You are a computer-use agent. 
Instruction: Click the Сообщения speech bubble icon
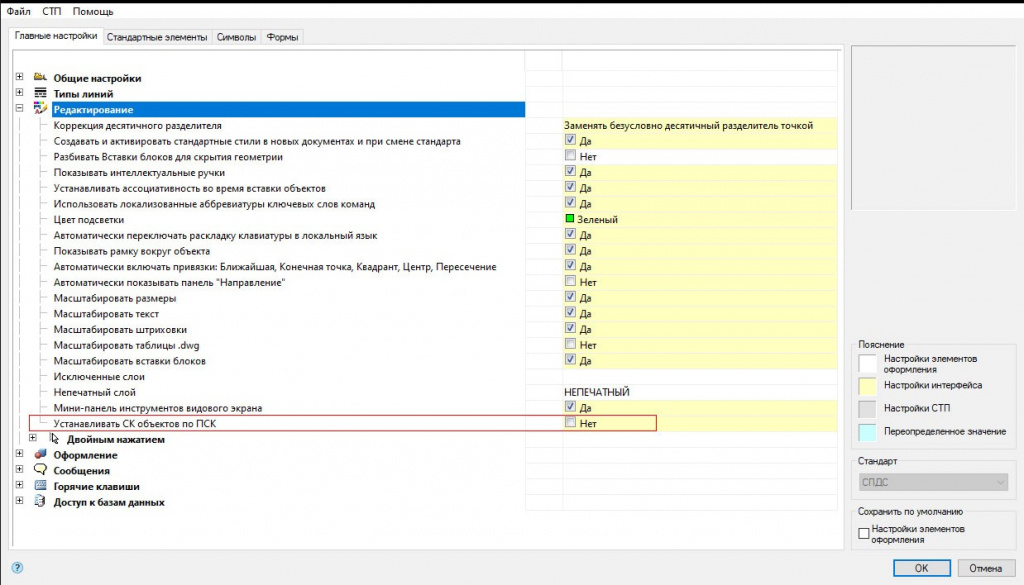[x=40, y=469]
